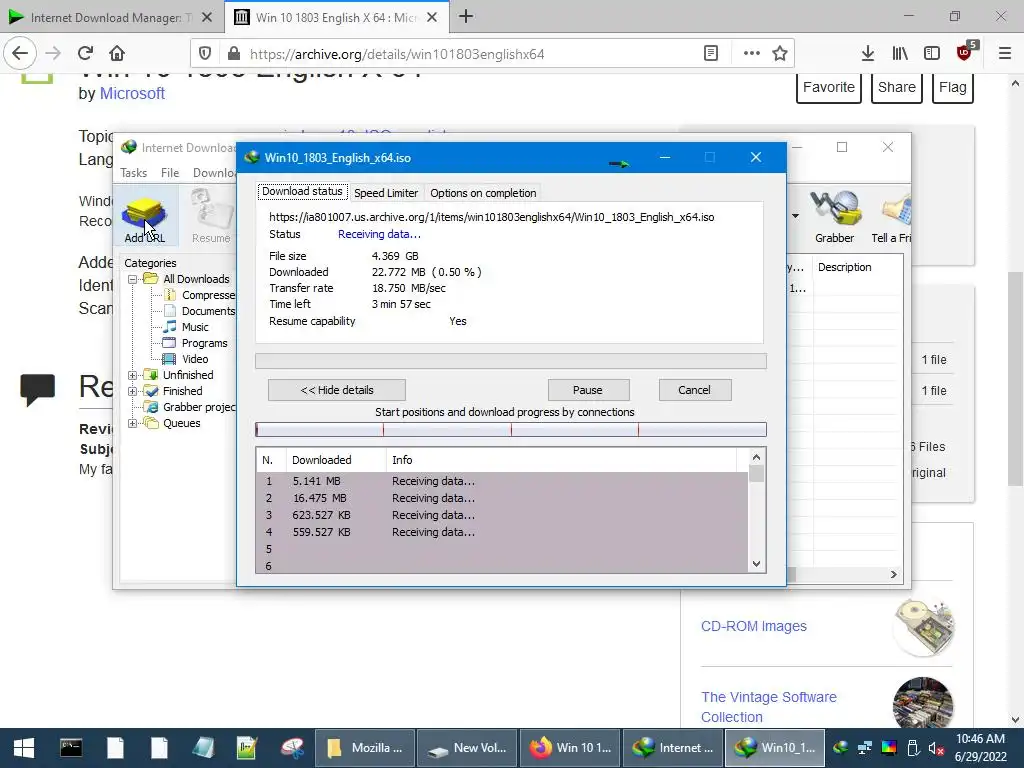Screen dimensions: 1024x768
Task: Collapse the All Downloads tree node
Action: (x=133, y=279)
